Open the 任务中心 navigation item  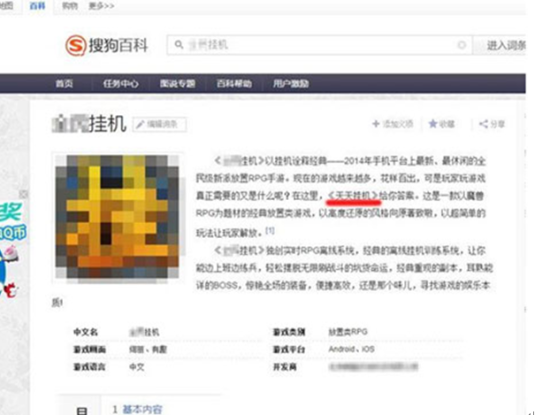click(120, 83)
